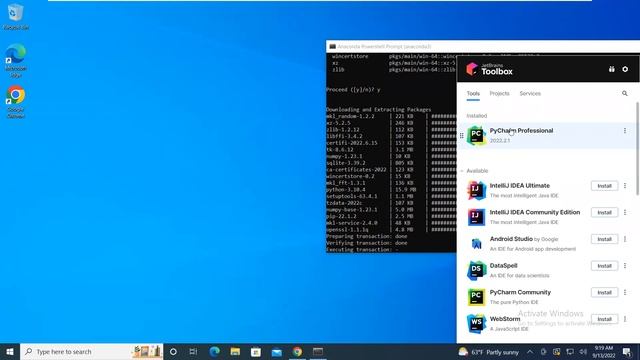
Task: Switch to the Tools tab
Action: point(473,93)
